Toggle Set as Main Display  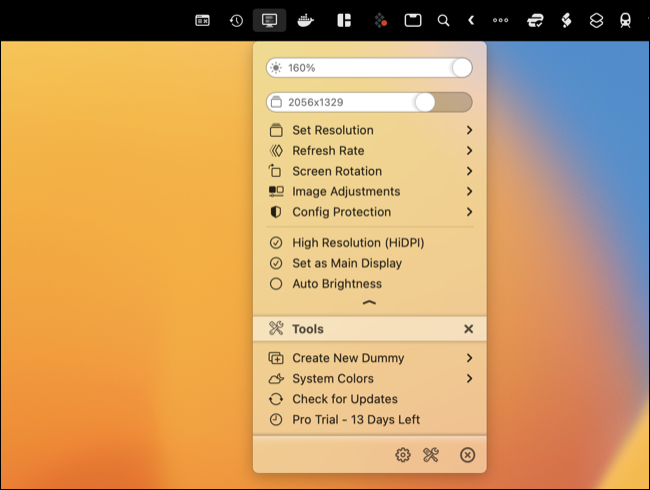[x=346, y=263]
